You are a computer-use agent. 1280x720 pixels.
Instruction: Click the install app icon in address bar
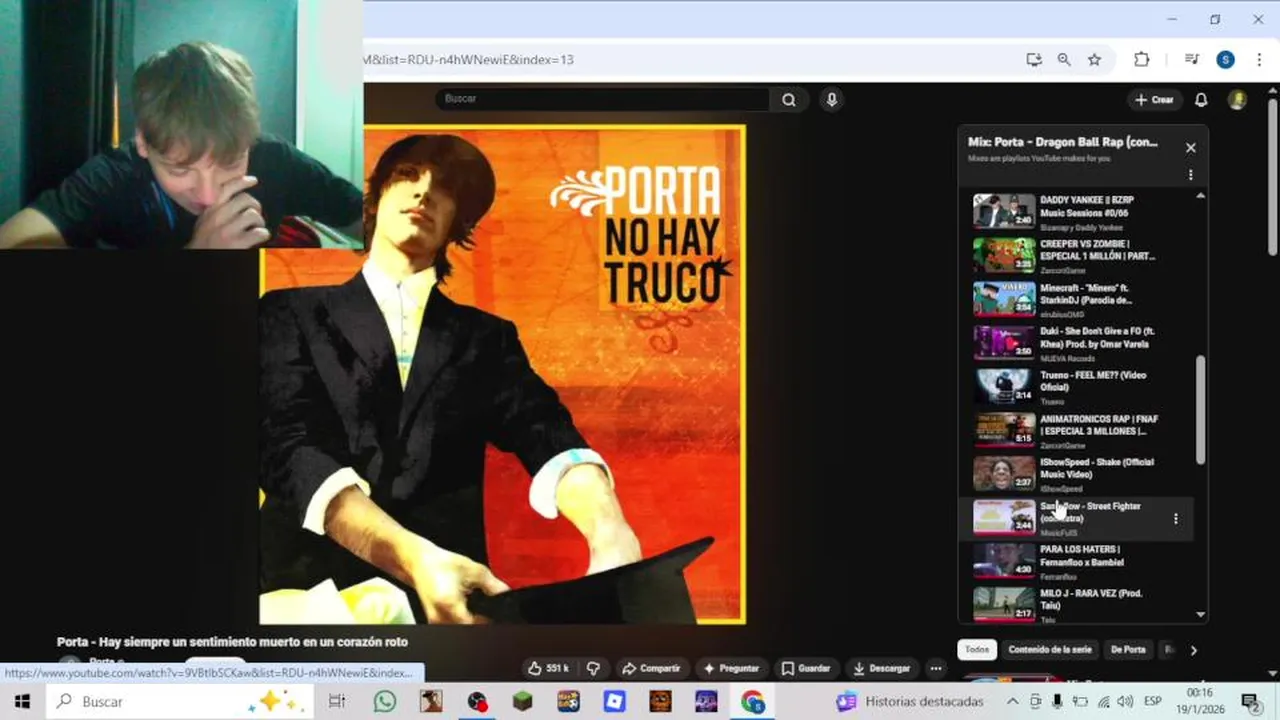[1034, 60]
